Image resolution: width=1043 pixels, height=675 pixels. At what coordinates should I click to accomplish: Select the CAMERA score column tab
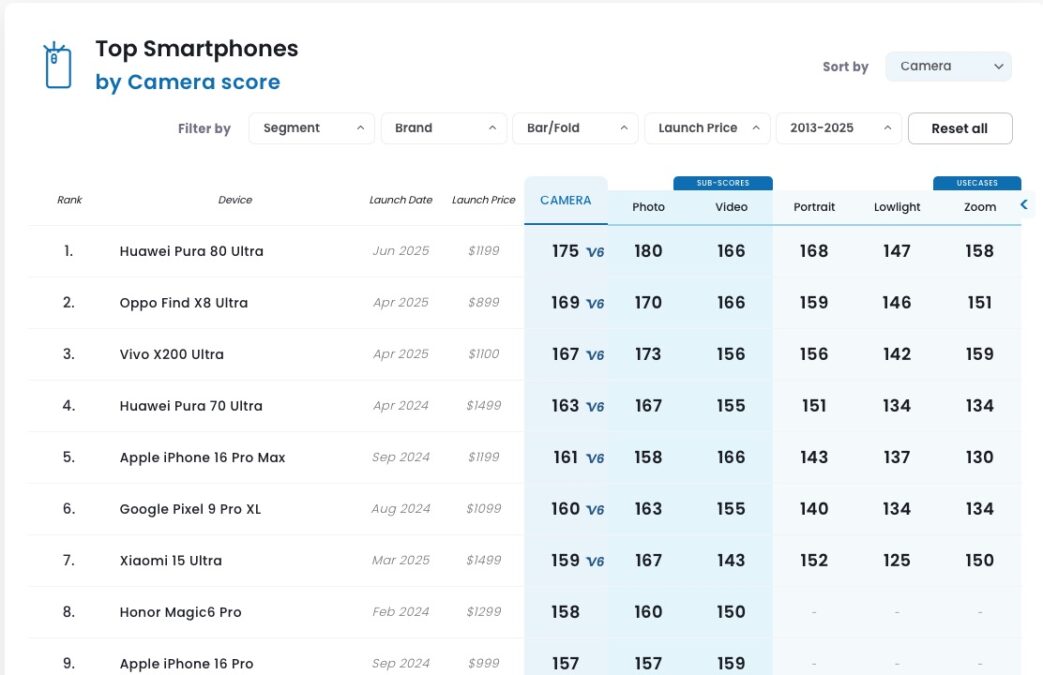(565, 201)
